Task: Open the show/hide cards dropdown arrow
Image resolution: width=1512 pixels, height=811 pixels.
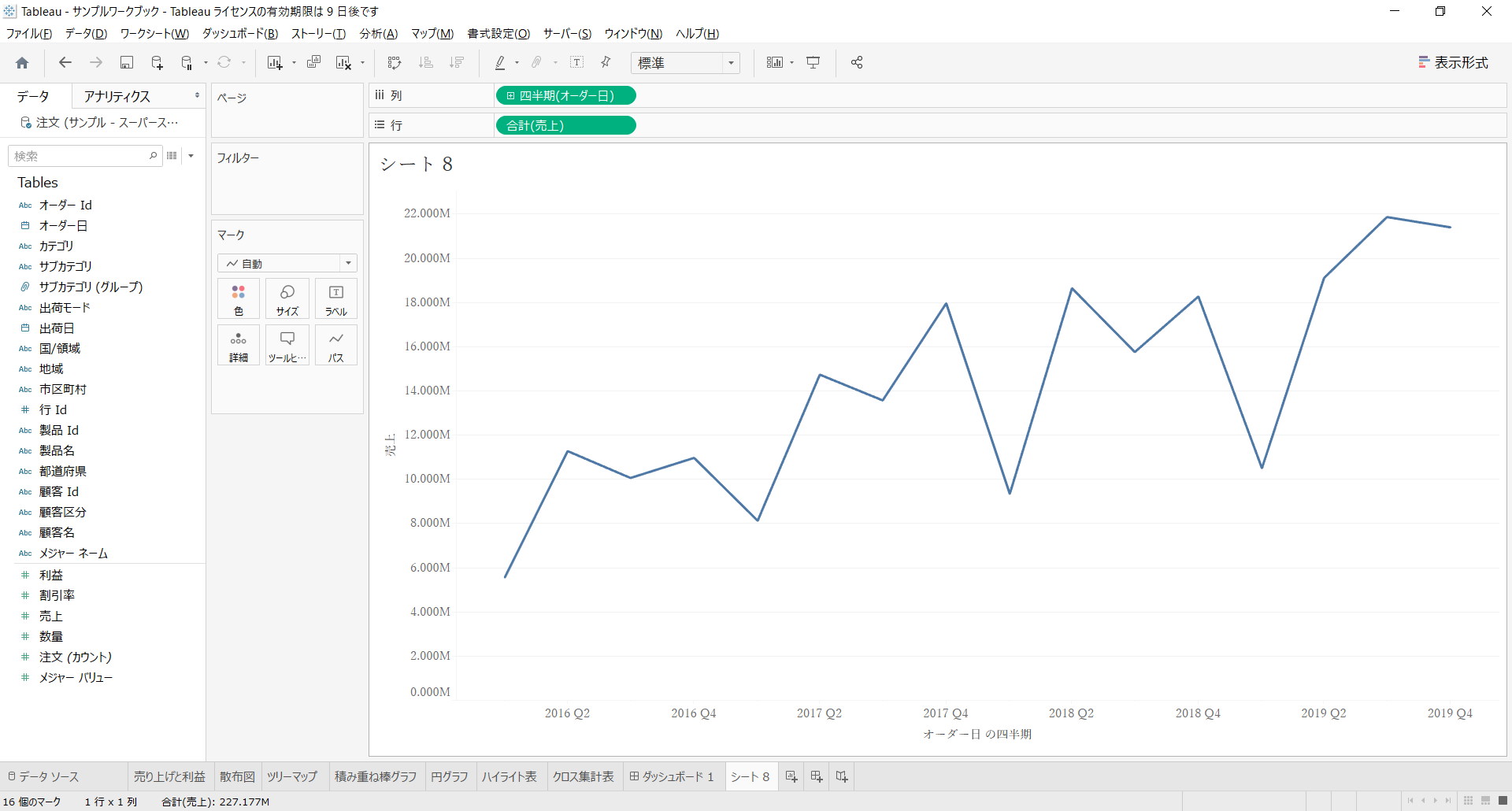Action: (x=791, y=63)
